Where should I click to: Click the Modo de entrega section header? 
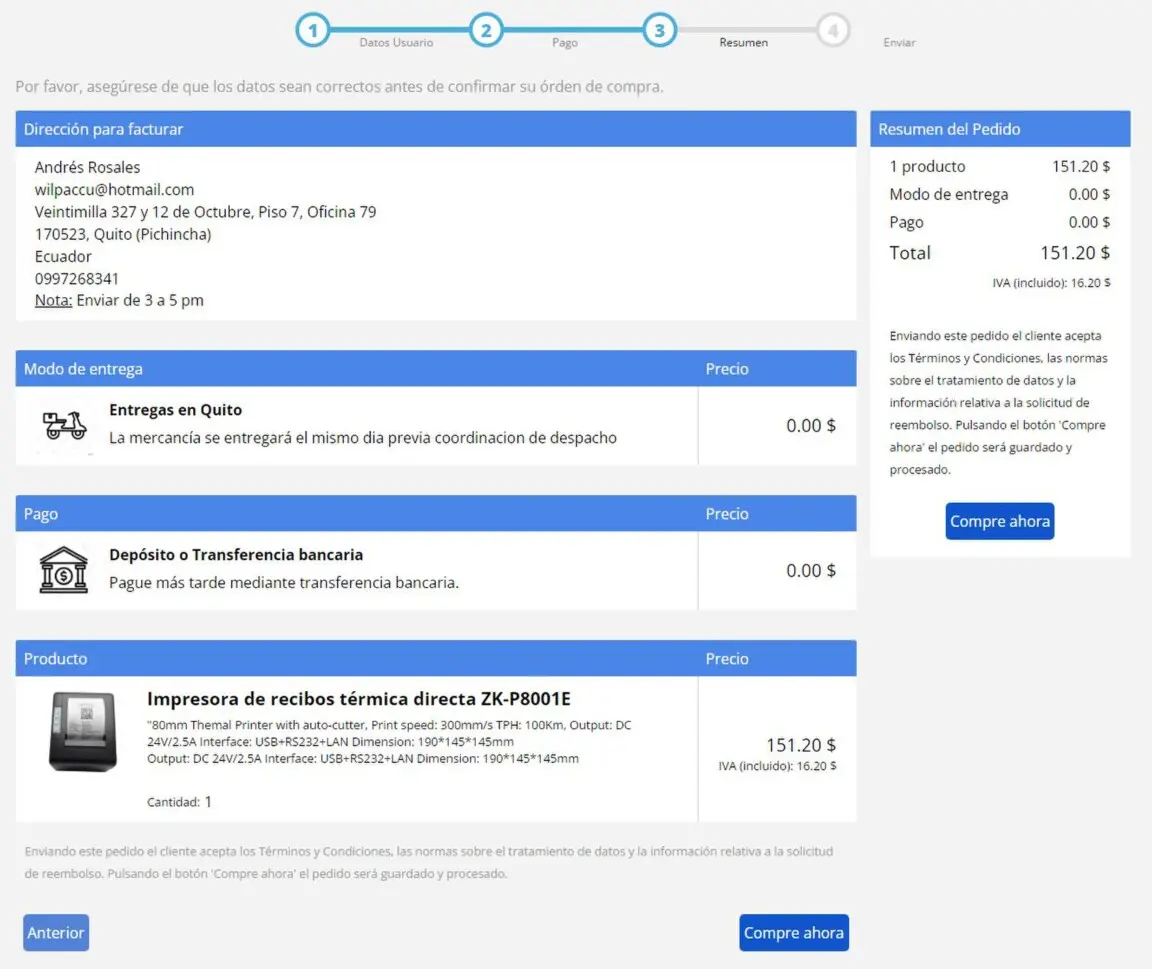point(84,369)
